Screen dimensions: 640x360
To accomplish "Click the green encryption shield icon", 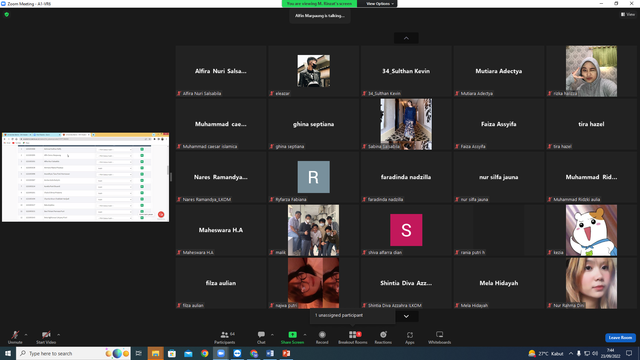I will click(x=7, y=14).
